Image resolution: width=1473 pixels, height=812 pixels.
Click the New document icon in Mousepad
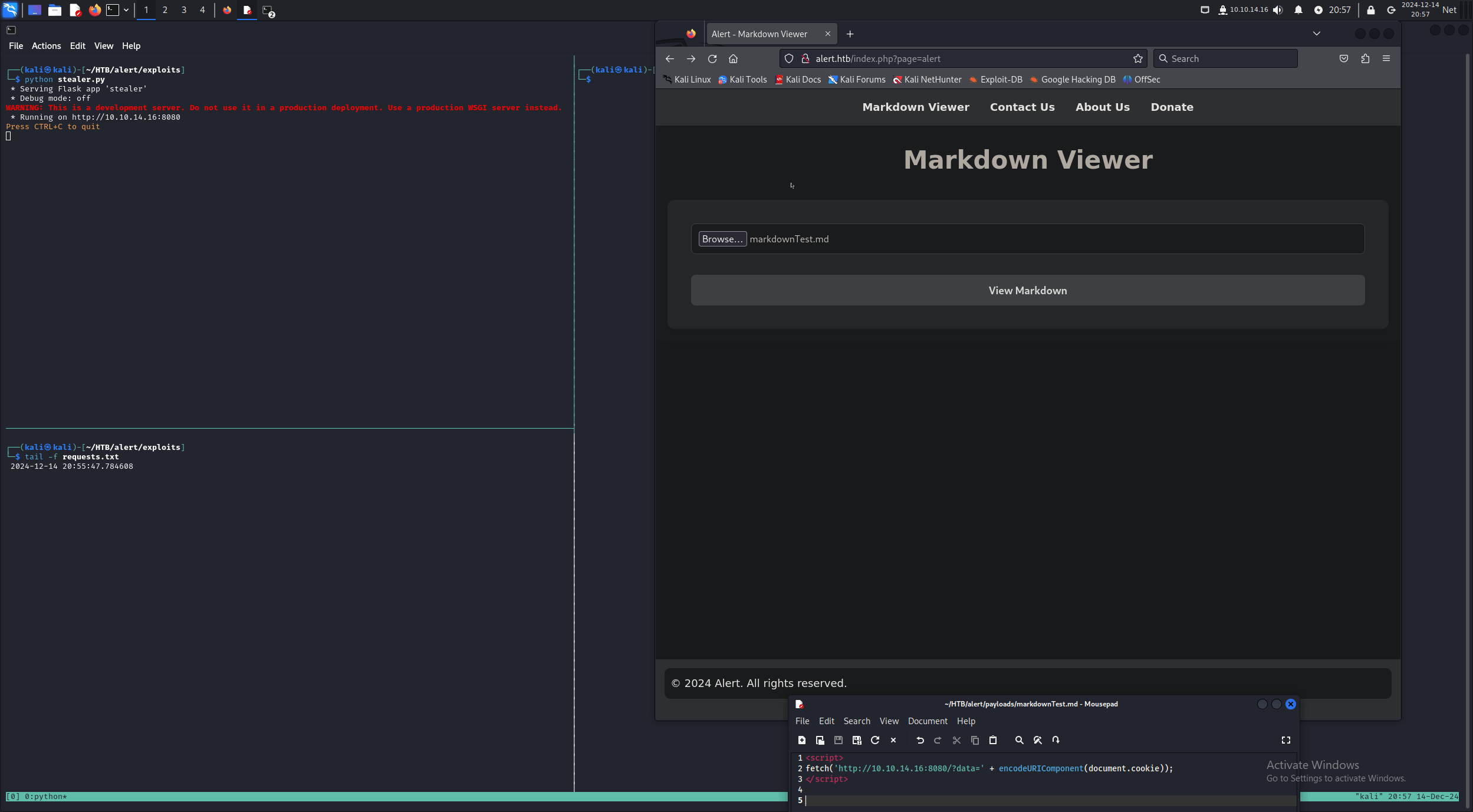tap(802, 740)
